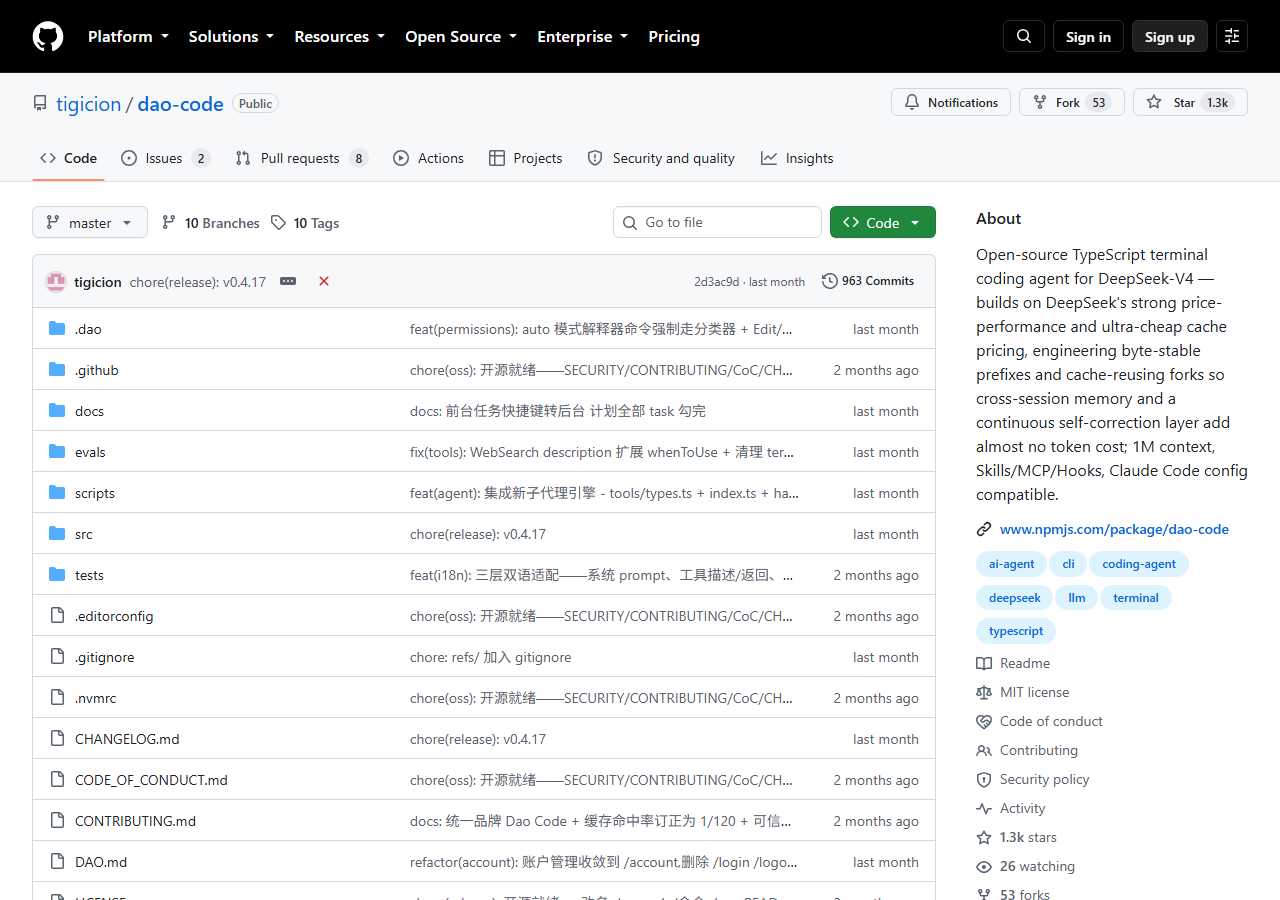Click the file icon for .editorconfig
The image size is (1280, 900).
[x=57, y=616]
